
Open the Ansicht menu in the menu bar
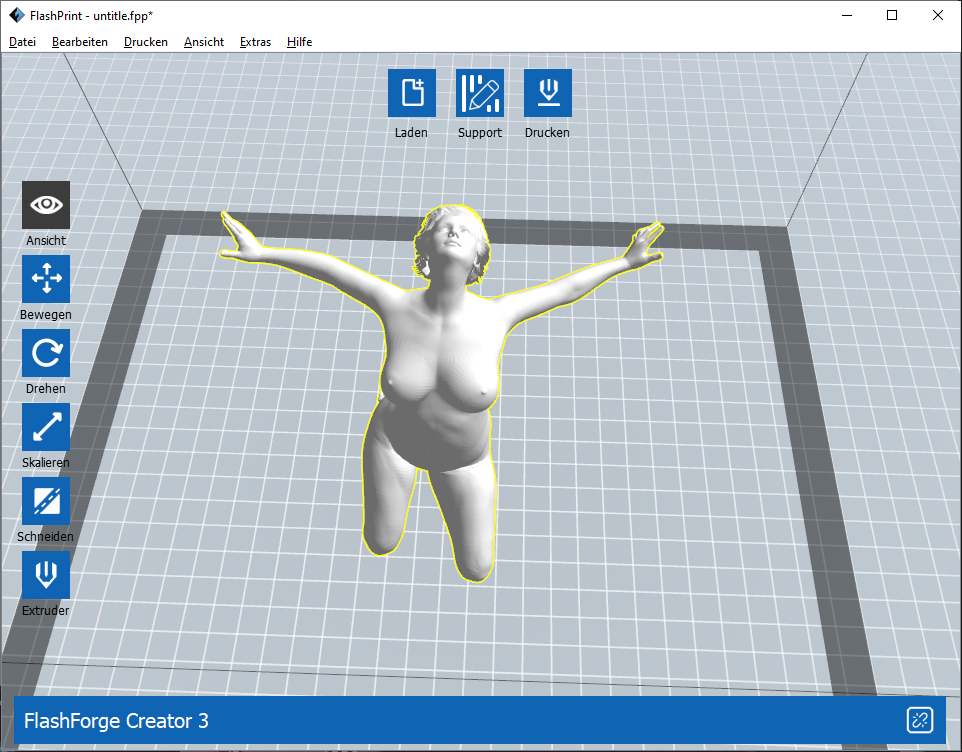204,42
